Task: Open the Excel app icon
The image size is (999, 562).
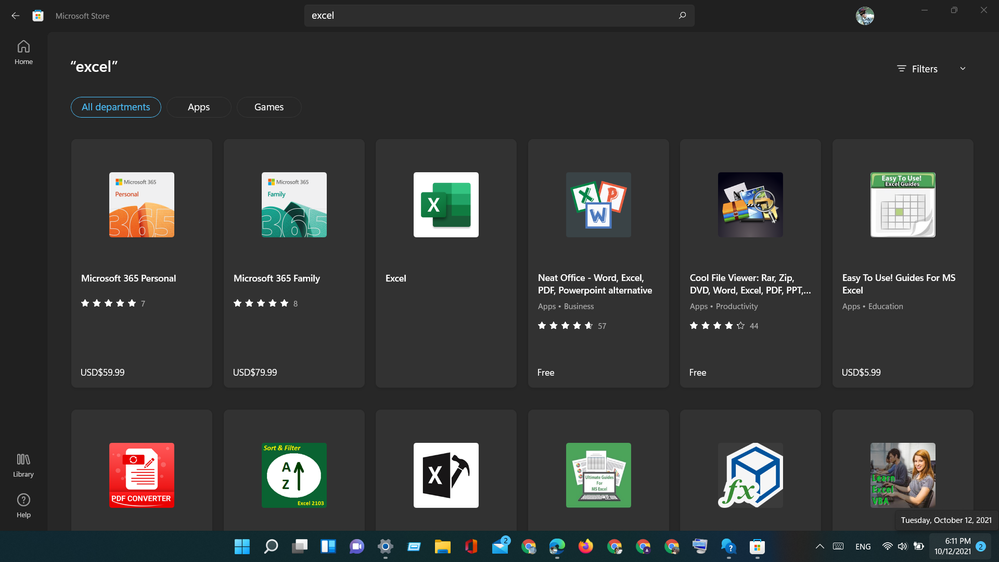Action: (x=446, y=205)
